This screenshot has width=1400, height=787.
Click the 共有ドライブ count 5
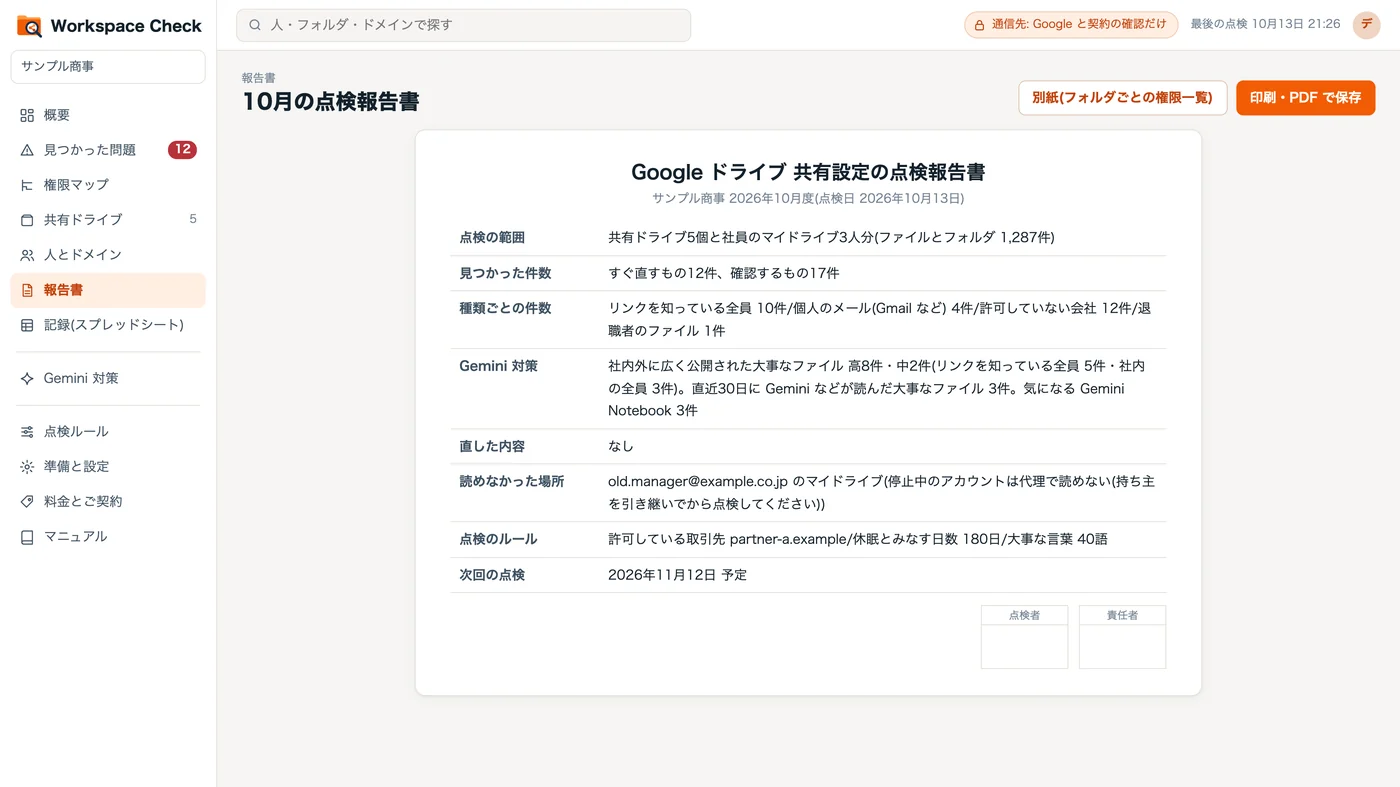point(193,220)
